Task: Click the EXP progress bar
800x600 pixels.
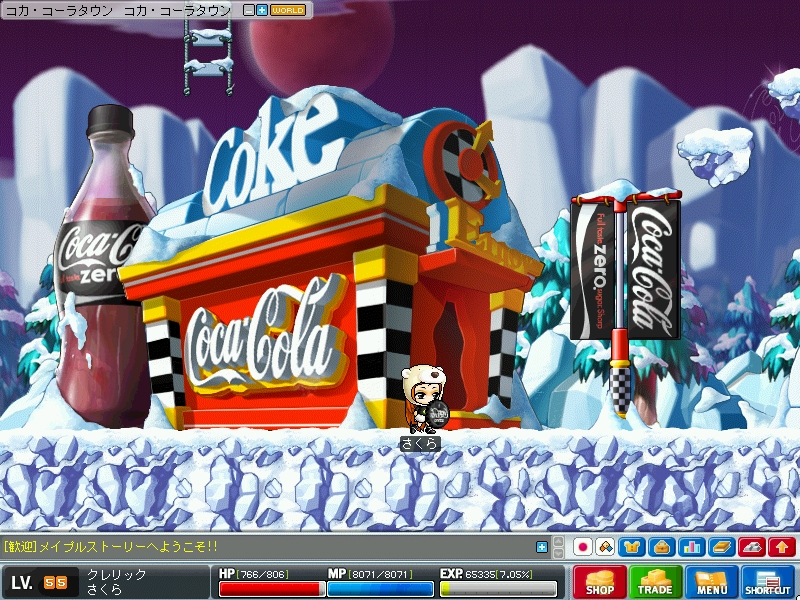Action: coord(498,589)
